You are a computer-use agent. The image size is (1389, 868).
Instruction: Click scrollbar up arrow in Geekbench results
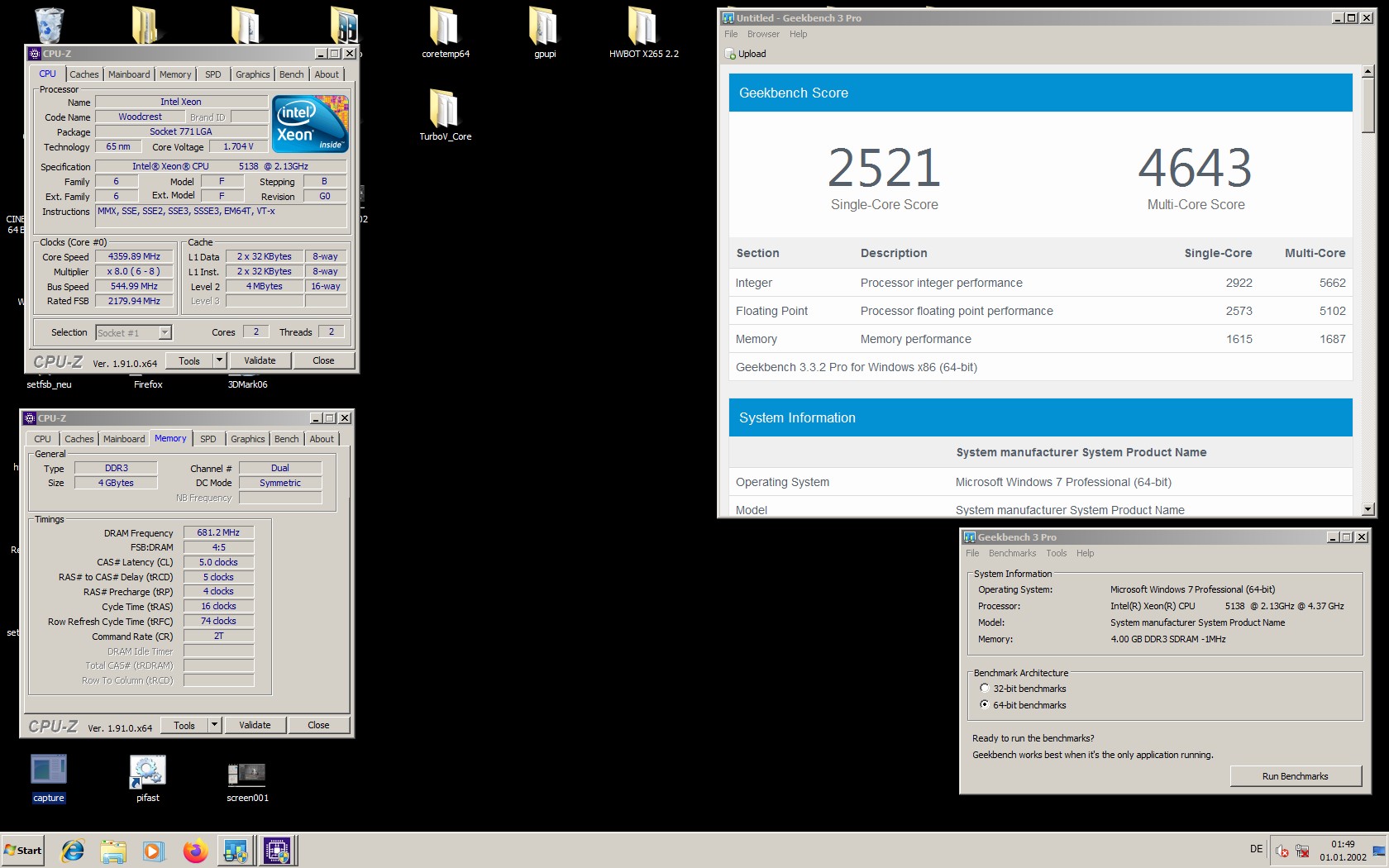1368,71
